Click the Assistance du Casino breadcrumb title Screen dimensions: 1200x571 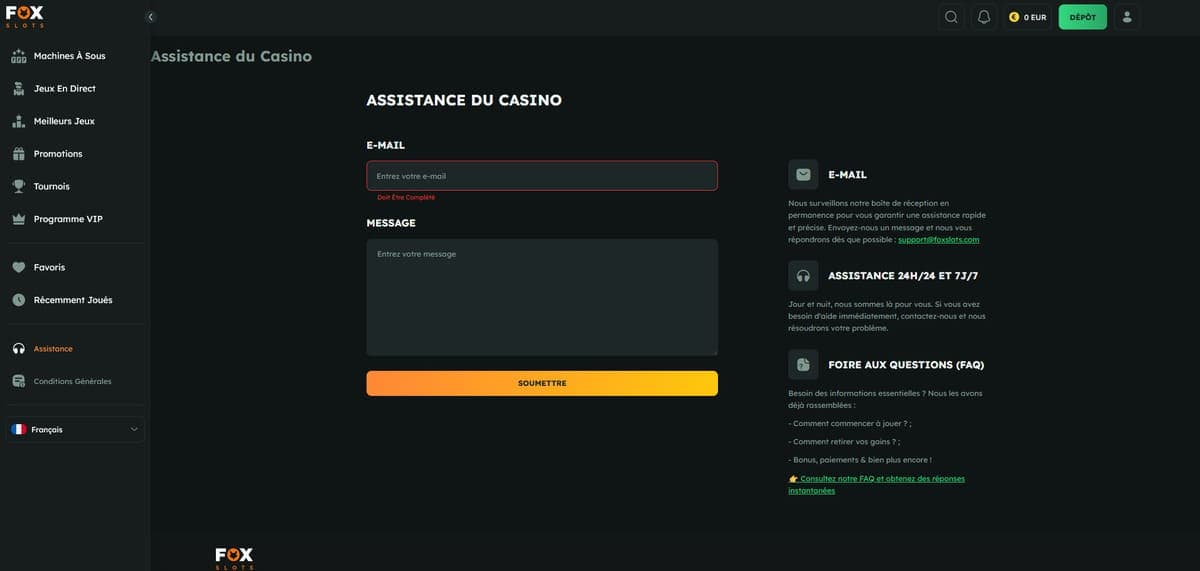pos(231,56)
